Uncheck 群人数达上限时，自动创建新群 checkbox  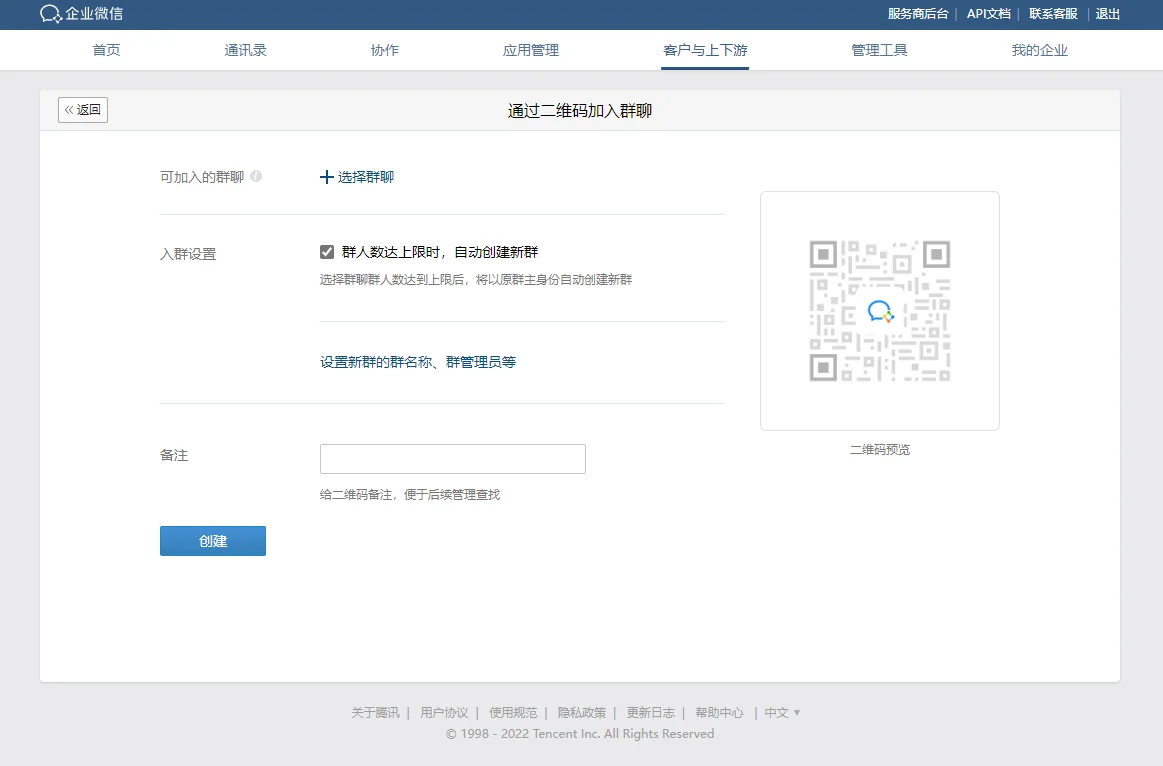point(327,252)
